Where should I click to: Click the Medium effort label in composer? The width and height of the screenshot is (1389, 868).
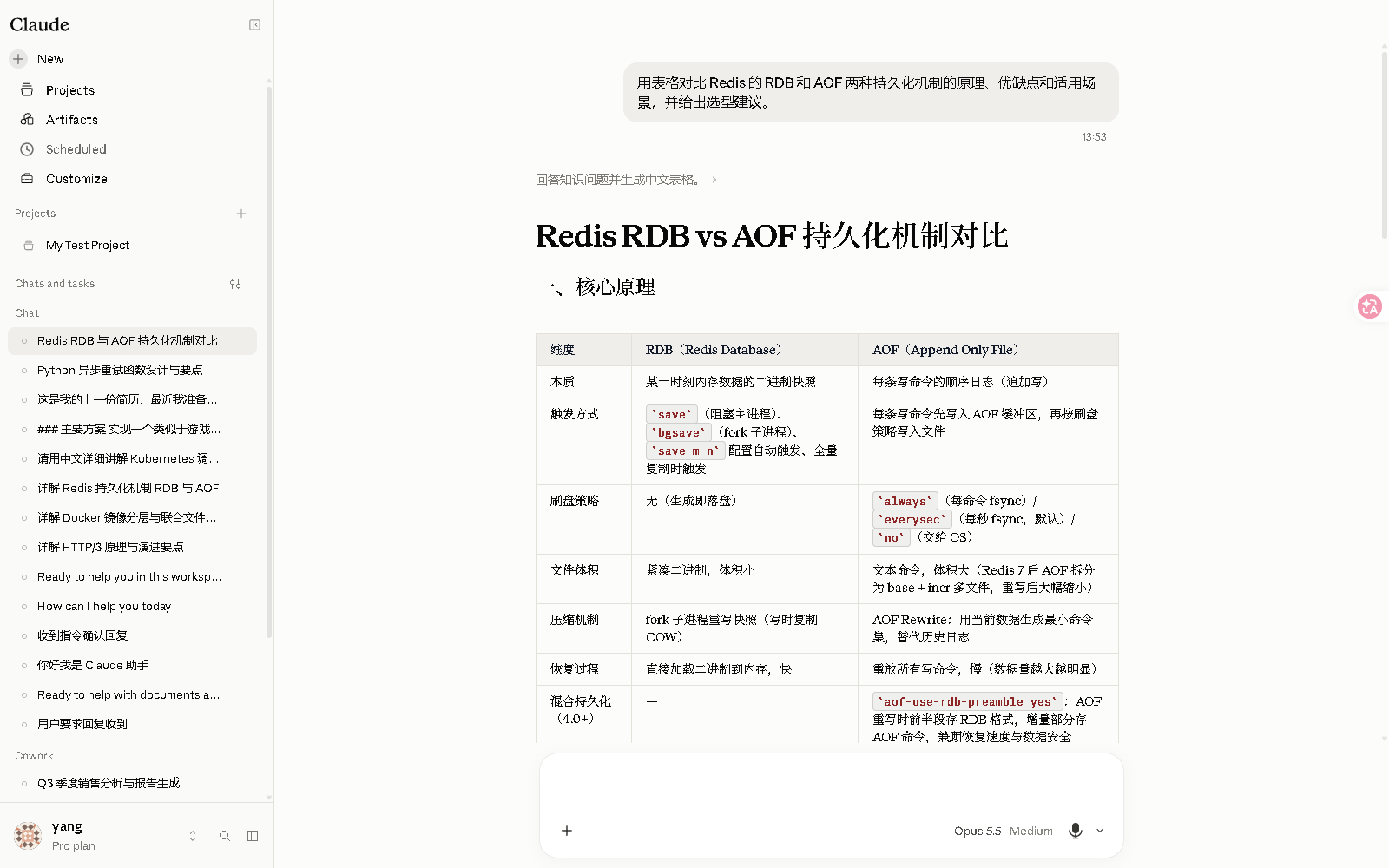pyautogui.click(x=1031, y=831)
